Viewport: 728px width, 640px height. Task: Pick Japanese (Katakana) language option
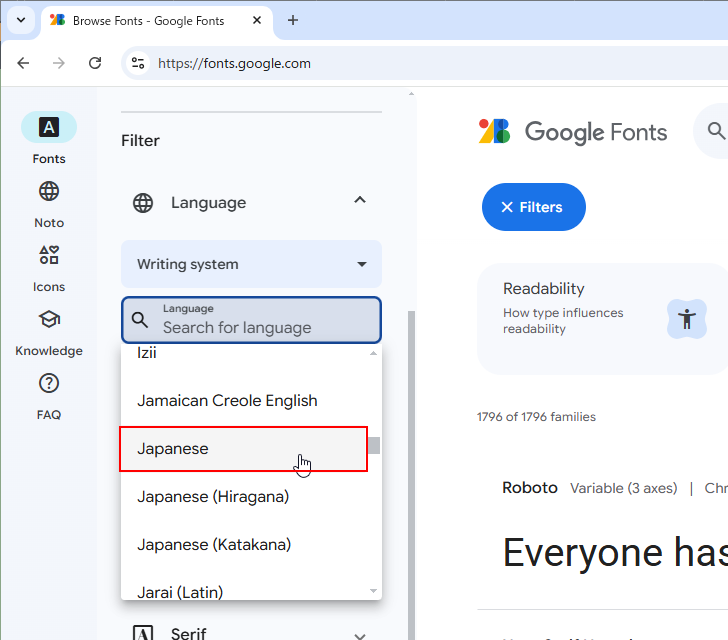tap(214, 545)
